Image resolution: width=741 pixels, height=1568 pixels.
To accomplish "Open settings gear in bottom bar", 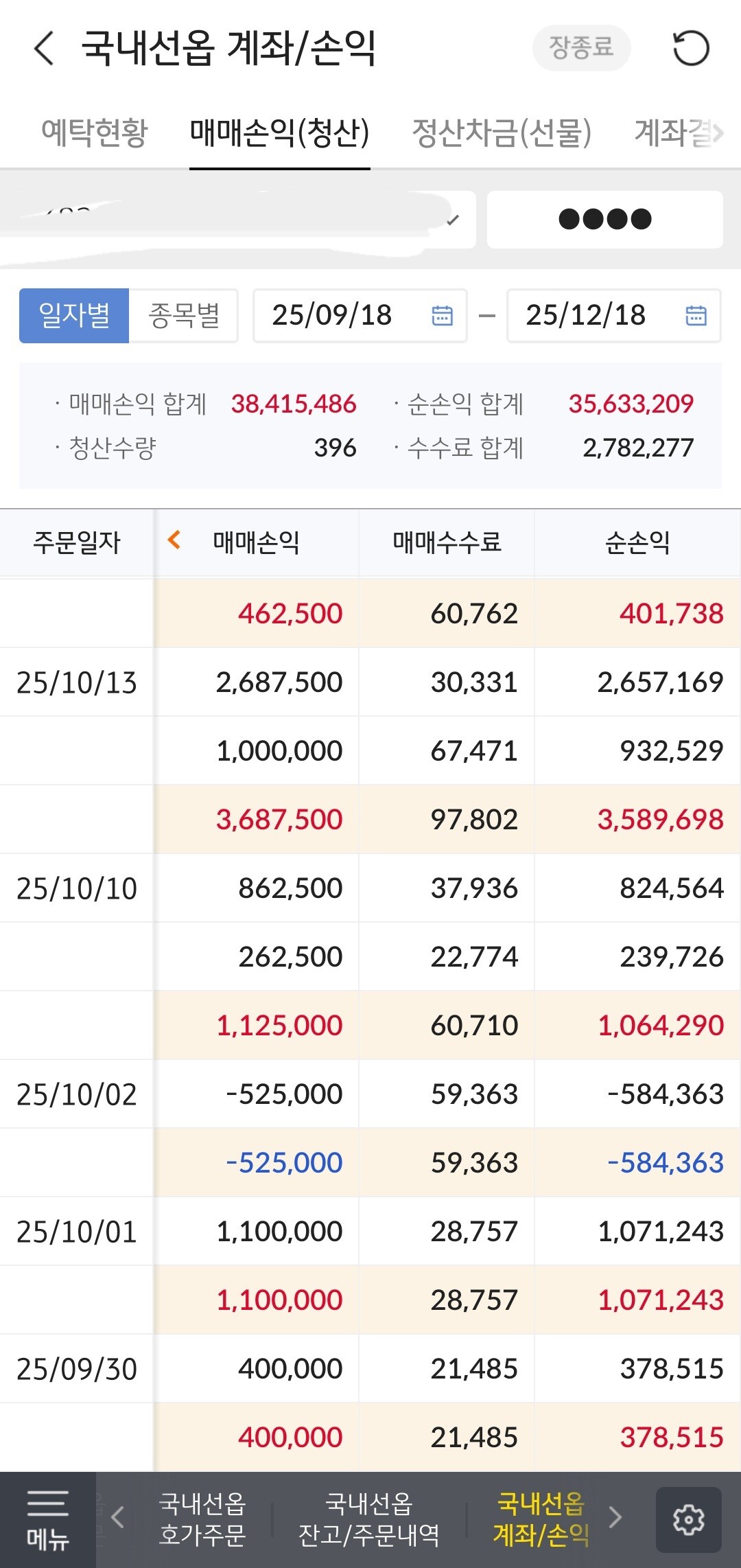I will click(x=688, y=1519).
